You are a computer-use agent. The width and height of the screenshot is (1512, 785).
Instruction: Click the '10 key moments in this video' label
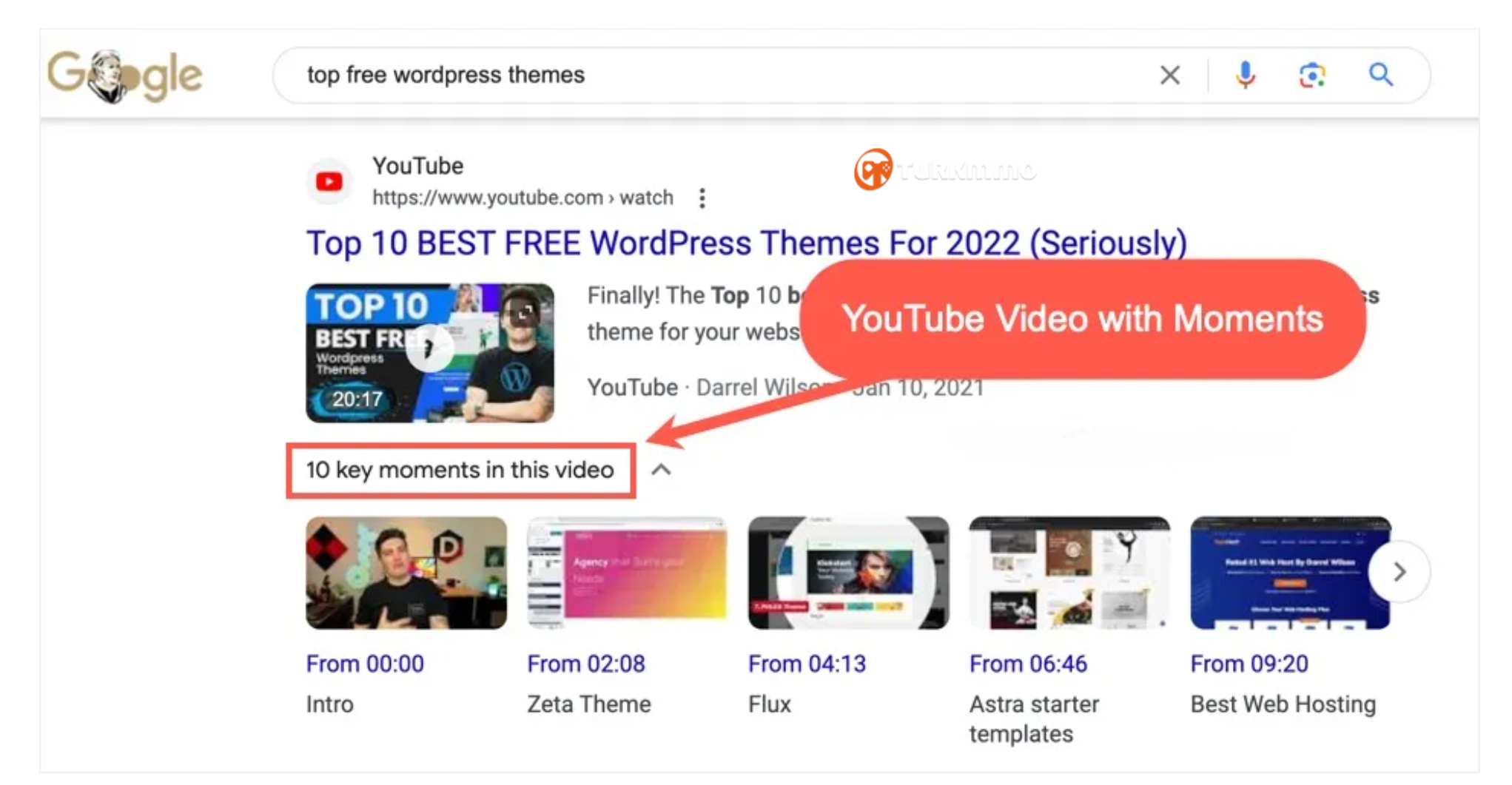coord(460,470)
